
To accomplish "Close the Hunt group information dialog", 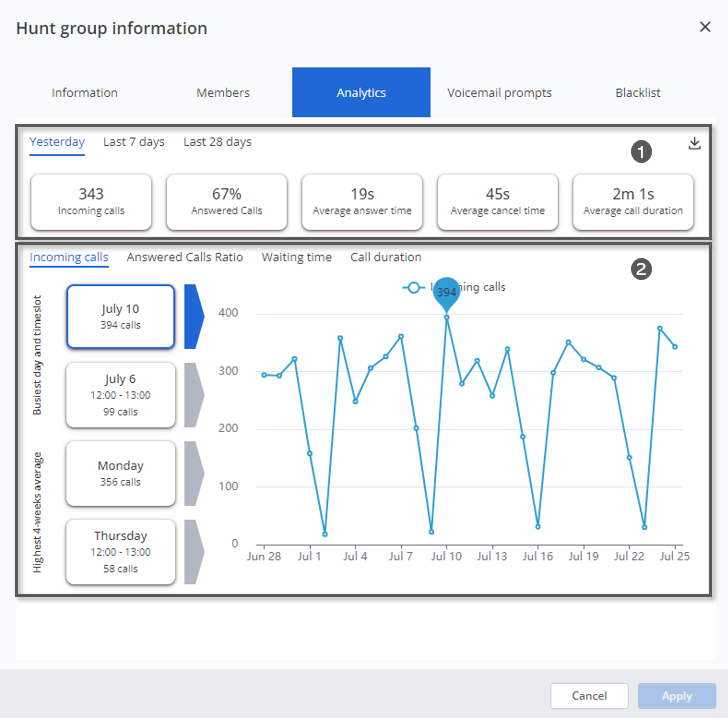I will point(705,27).
